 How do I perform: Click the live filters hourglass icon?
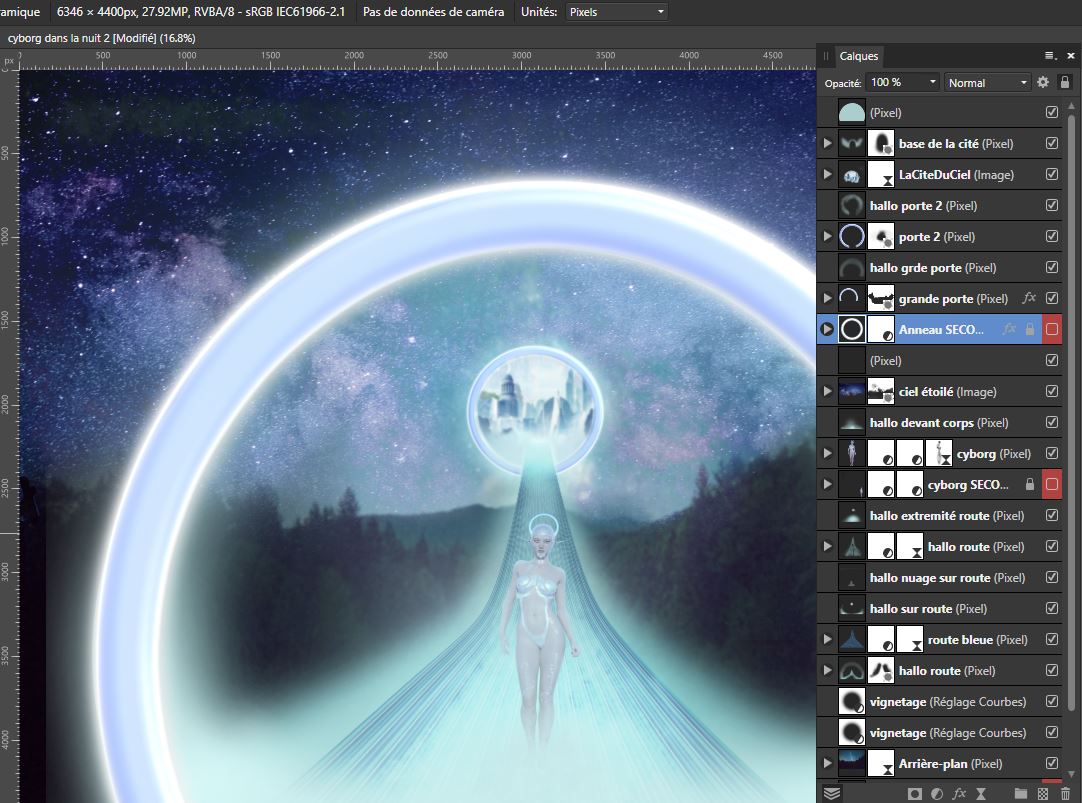tap(981, 794)
